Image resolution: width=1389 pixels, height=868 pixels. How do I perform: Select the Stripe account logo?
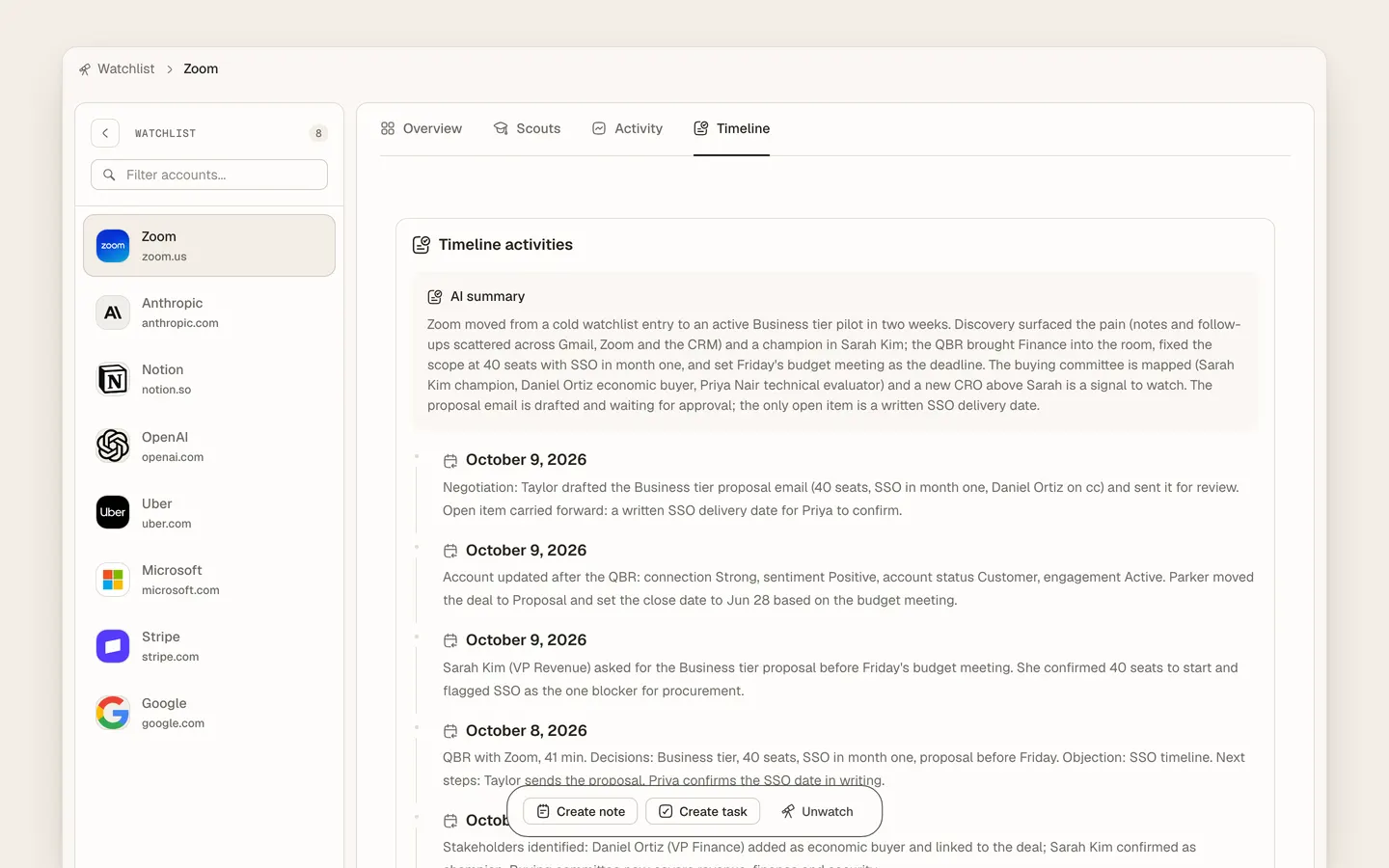[x=113, y=646]
